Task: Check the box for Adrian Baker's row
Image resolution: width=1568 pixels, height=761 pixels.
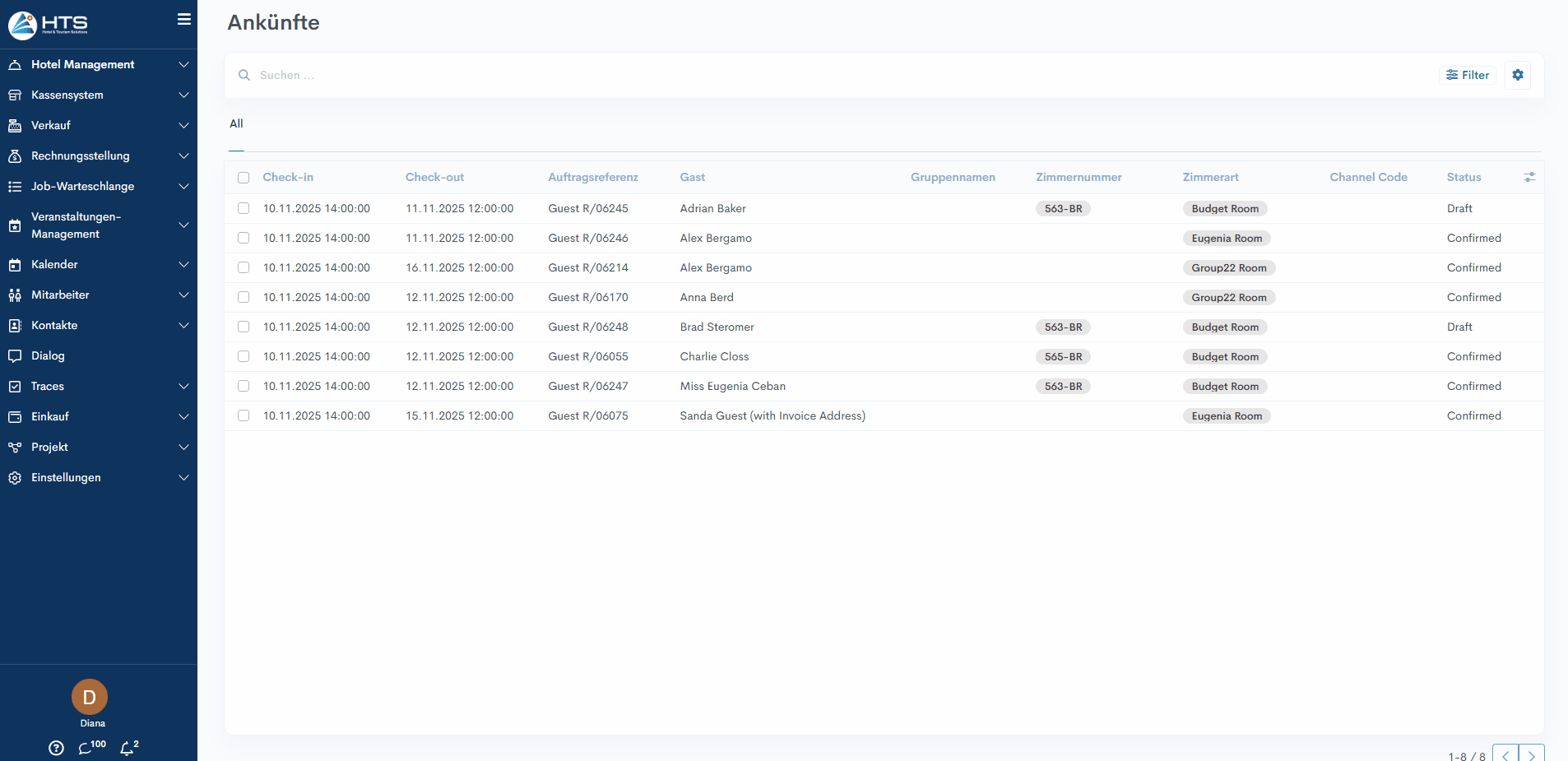Action: point(244,208)
